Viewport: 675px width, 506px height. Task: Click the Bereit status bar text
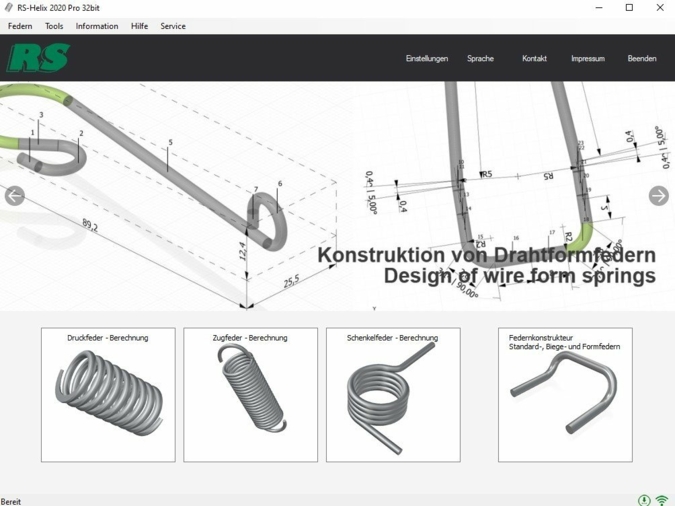(x=11, y=502)
